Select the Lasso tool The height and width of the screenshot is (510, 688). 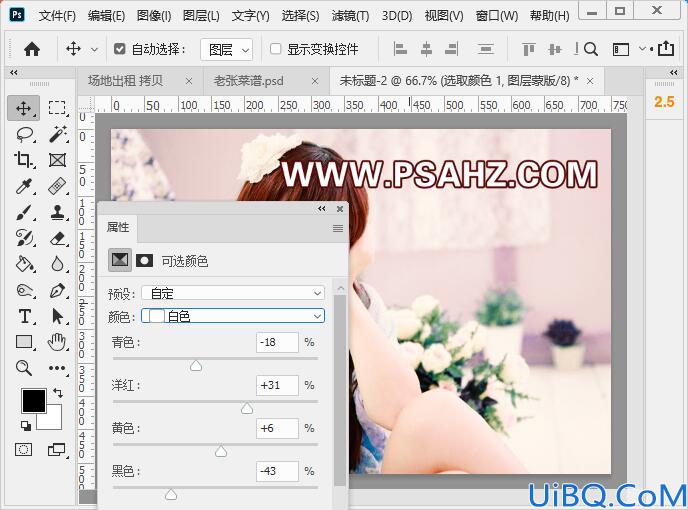click(x=25, y=134)
